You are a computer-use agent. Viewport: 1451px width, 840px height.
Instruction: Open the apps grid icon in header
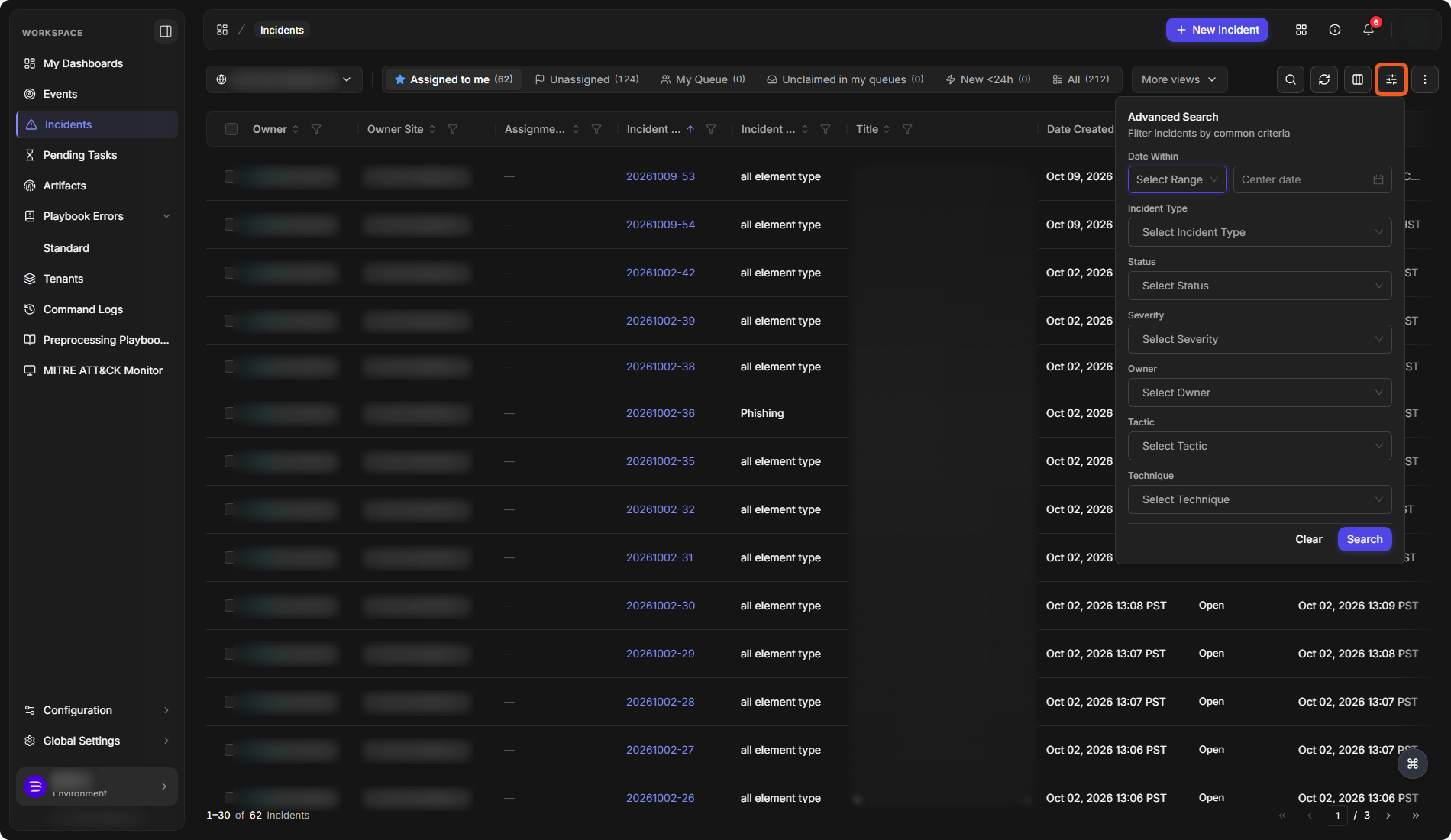point(1301,30)
